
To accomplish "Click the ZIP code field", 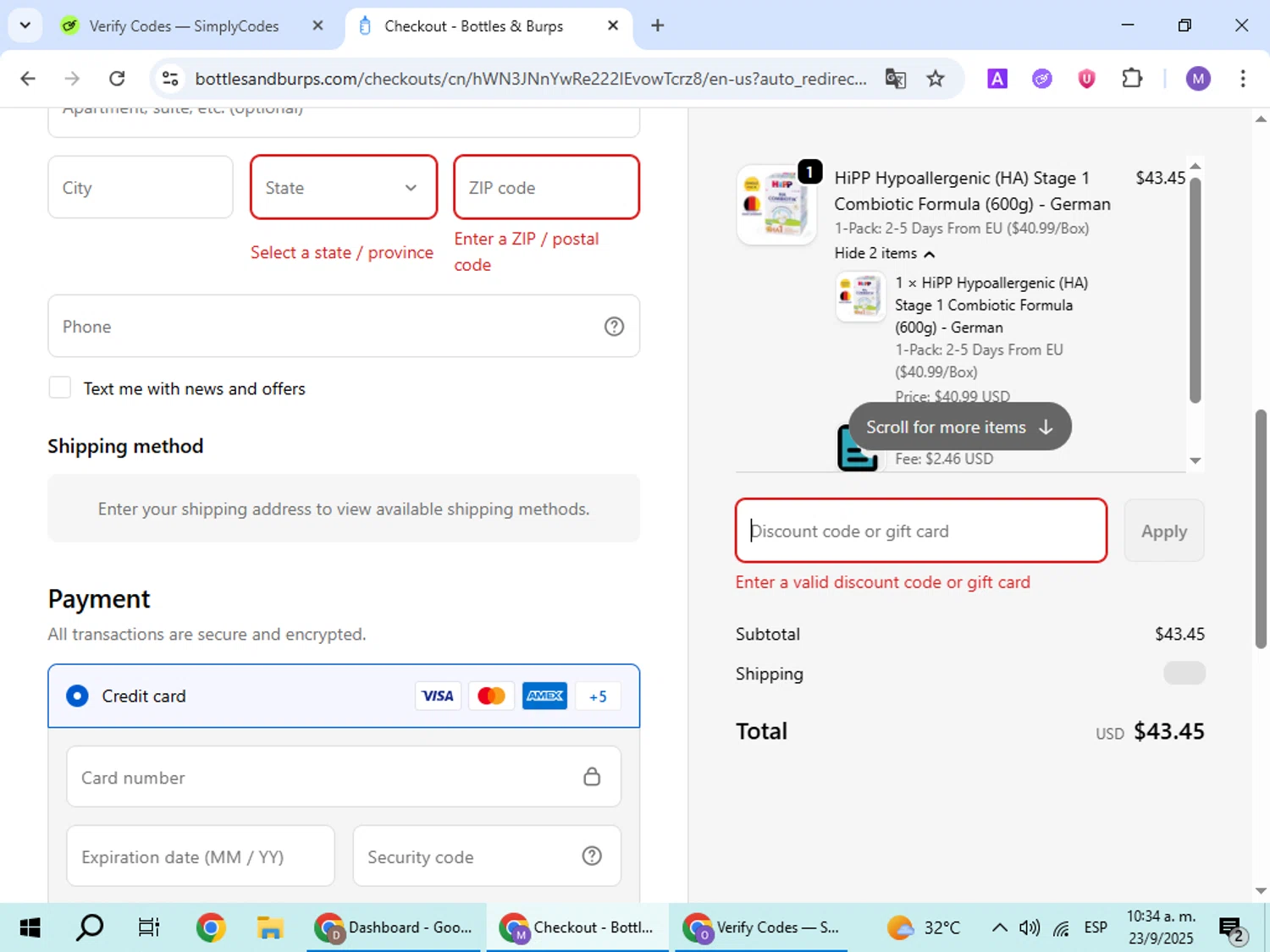I will pos(546,187).
